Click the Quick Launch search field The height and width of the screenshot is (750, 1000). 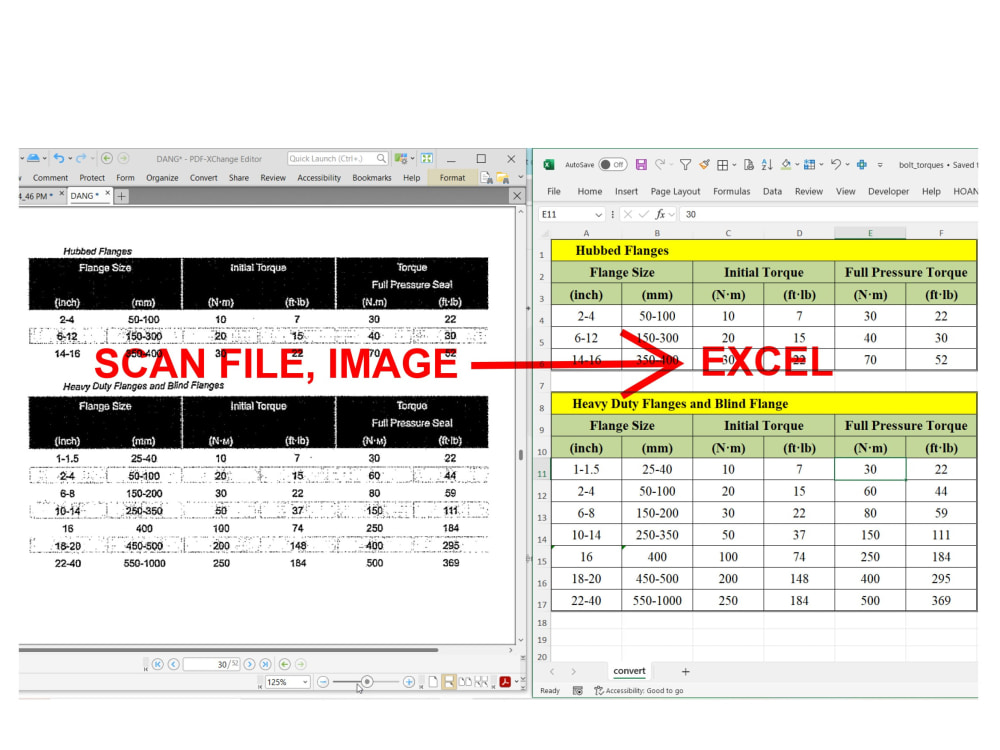[337, 158]
